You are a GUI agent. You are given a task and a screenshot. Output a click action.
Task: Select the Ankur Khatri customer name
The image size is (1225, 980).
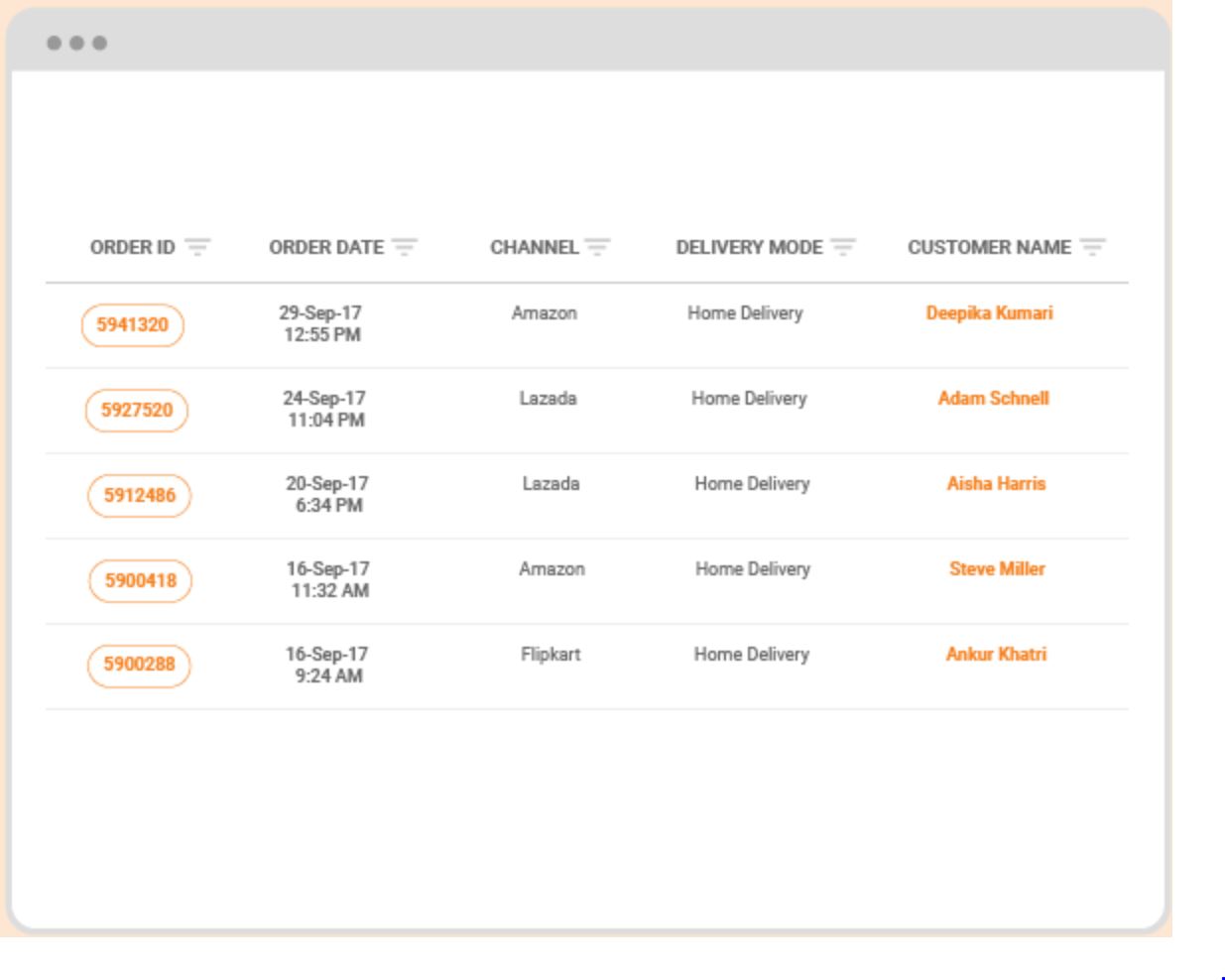(x=996, y=655)
